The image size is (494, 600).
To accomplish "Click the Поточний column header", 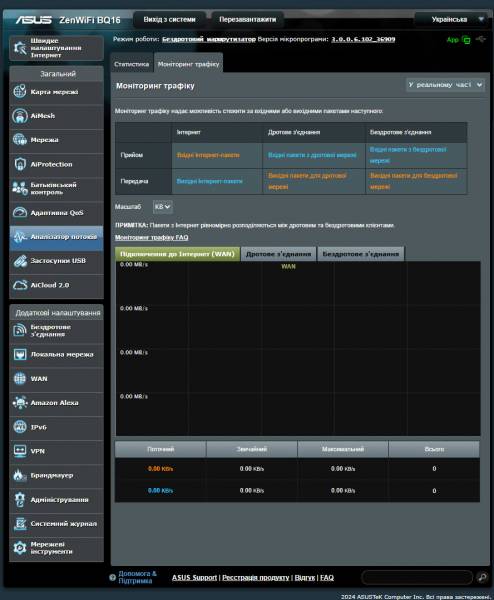I will pos(160,449).
